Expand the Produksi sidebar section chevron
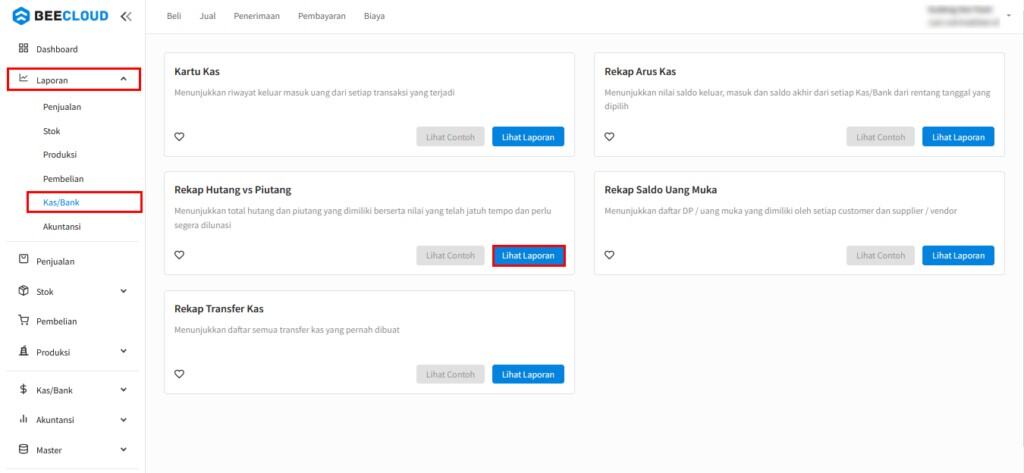Image resolution: width=1024 pixels, height=473 pixels. (x=124, y=351)
